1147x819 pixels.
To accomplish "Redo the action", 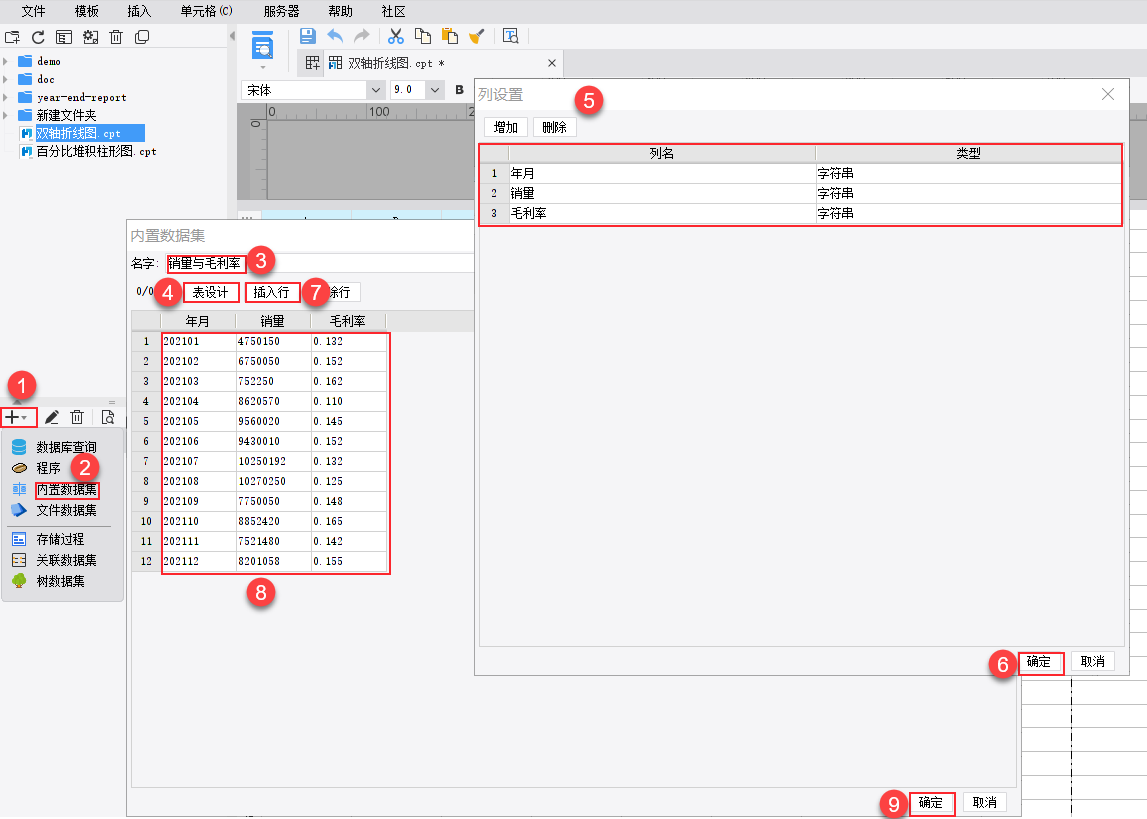I will point(361,36).
